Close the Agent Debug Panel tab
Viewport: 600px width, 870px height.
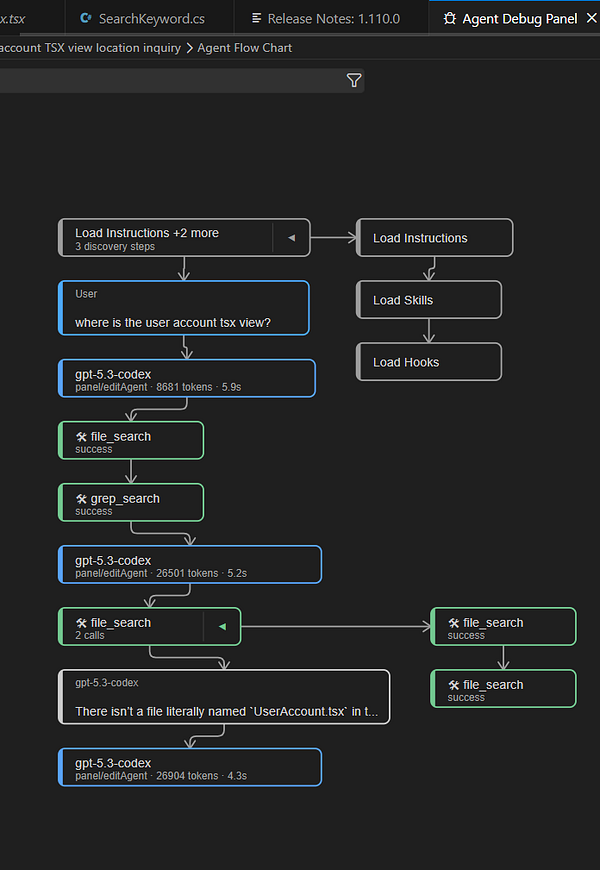[x=590, y=19]
